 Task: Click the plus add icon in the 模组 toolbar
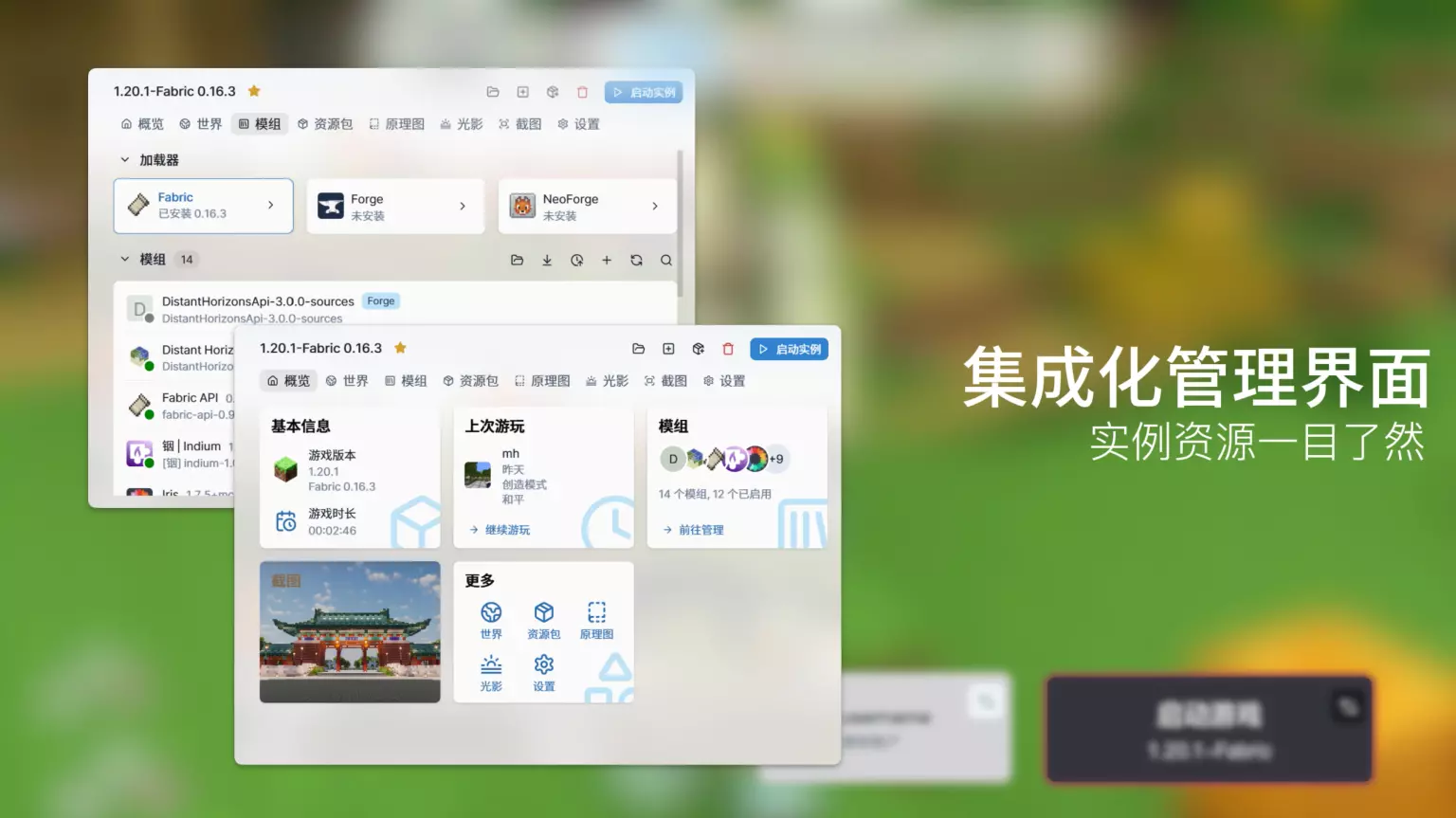[607, 260]
